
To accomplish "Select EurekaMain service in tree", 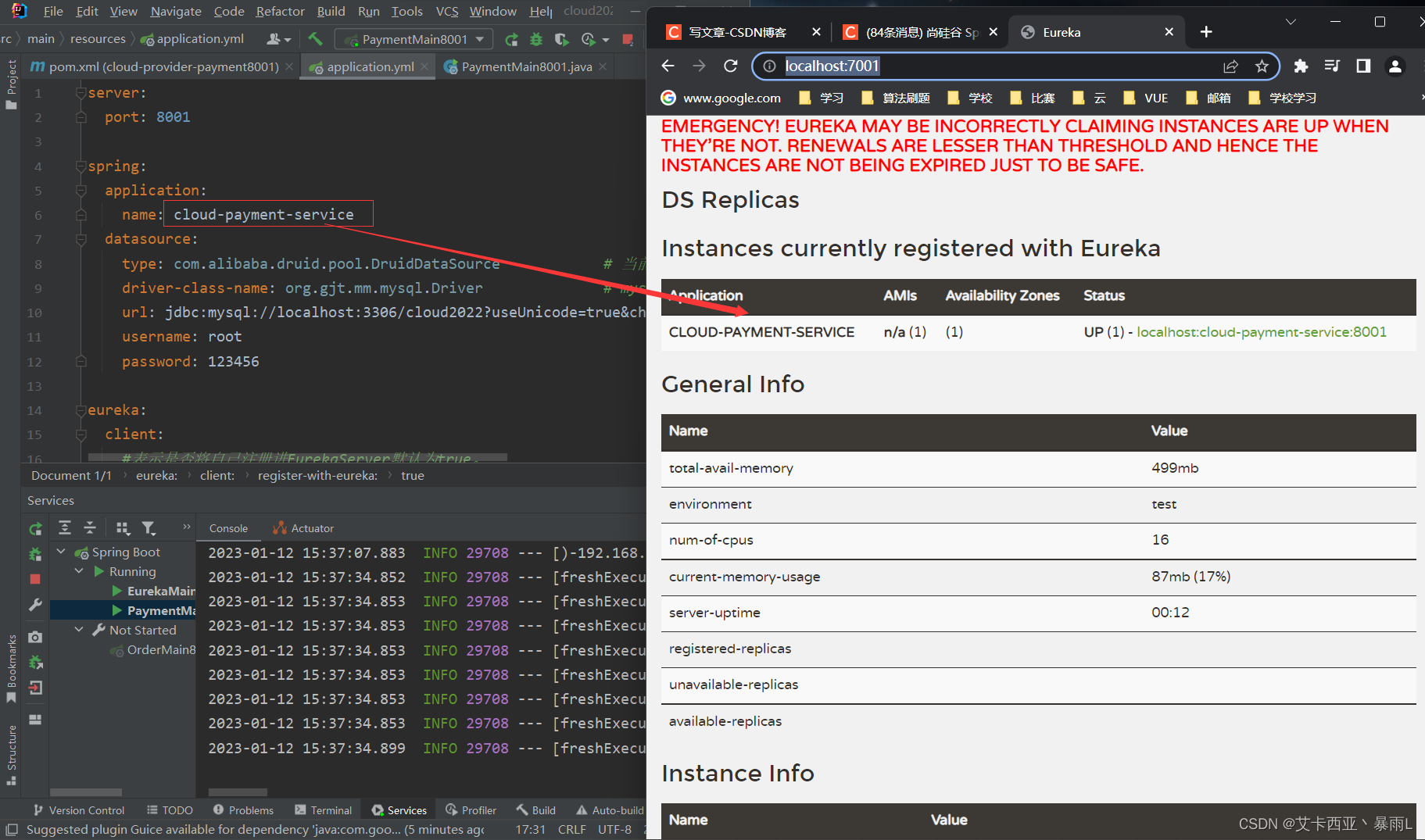I will pyautogui.click(x=154, y=591).
